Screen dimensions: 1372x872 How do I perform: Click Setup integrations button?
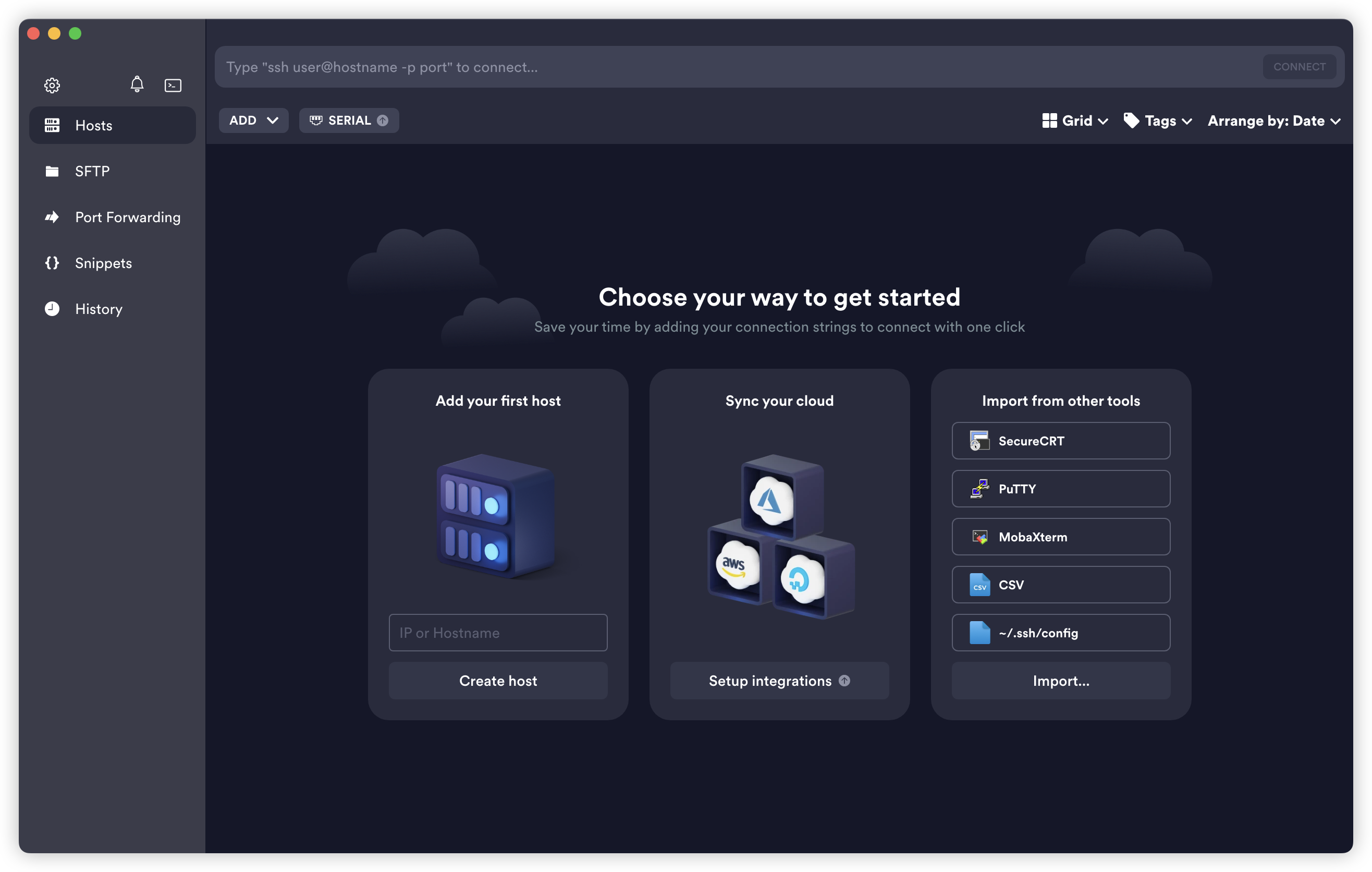click(779, 681)
